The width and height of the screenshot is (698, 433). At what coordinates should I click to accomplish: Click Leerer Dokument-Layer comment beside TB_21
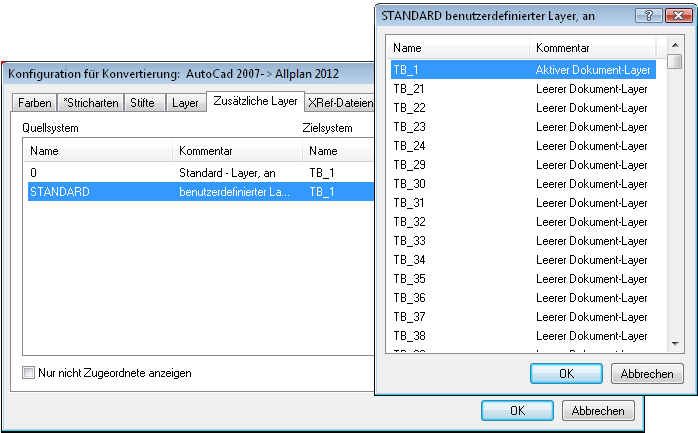(x=592, y=89)
